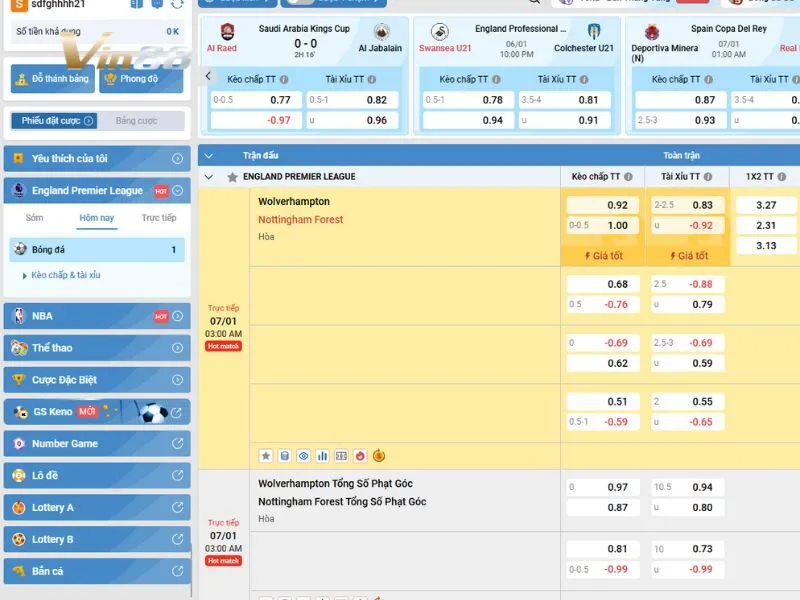
Task: Click the Colchester U21 team crest
Action: pyautogui.click(x=593, y=32)
